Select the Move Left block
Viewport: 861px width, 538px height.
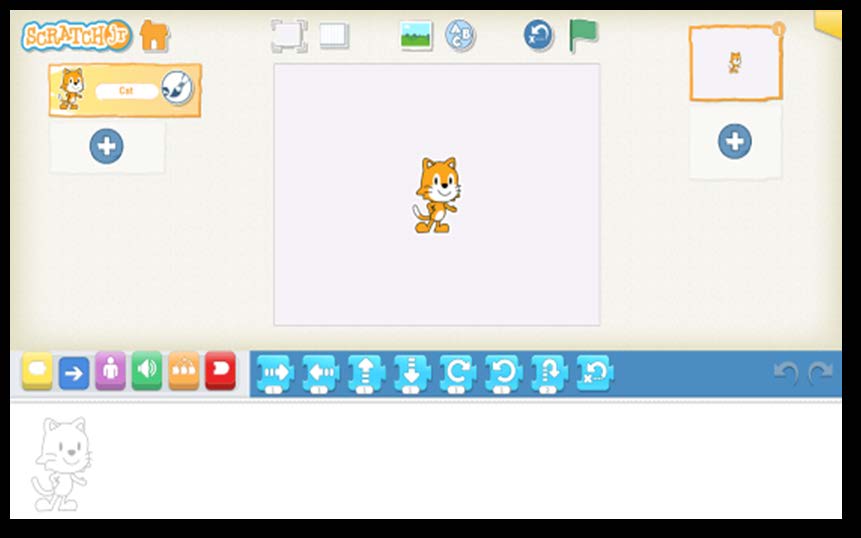[321, 374]
